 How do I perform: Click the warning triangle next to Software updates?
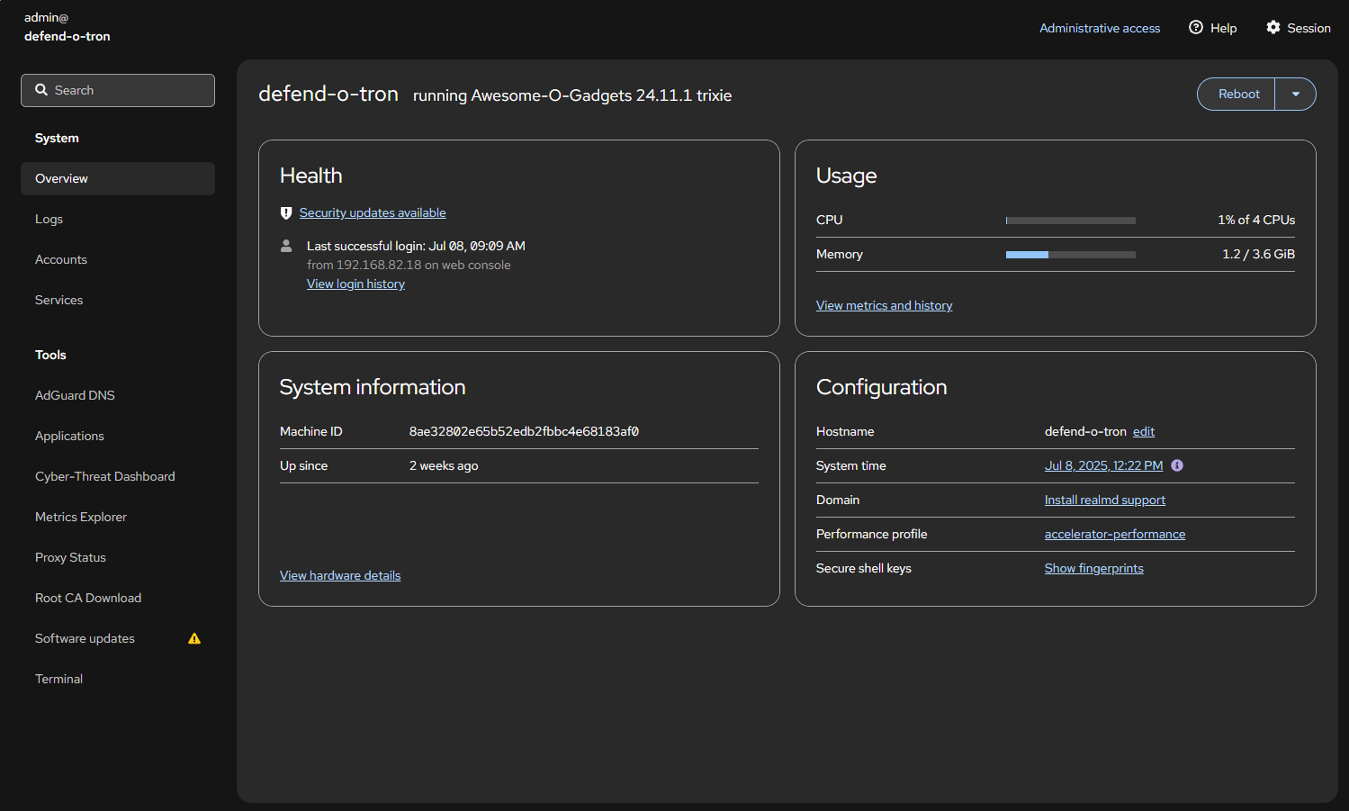[194, 638]
